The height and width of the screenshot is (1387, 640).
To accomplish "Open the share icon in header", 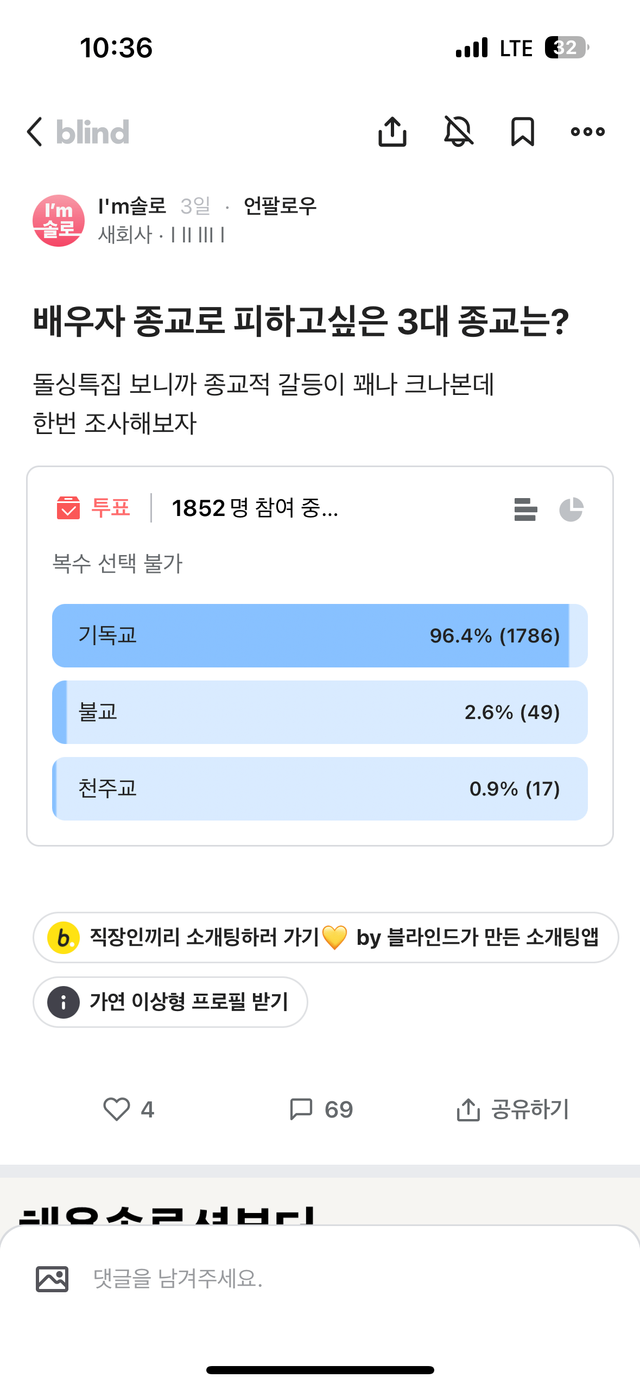I will (x=392, y=132).
